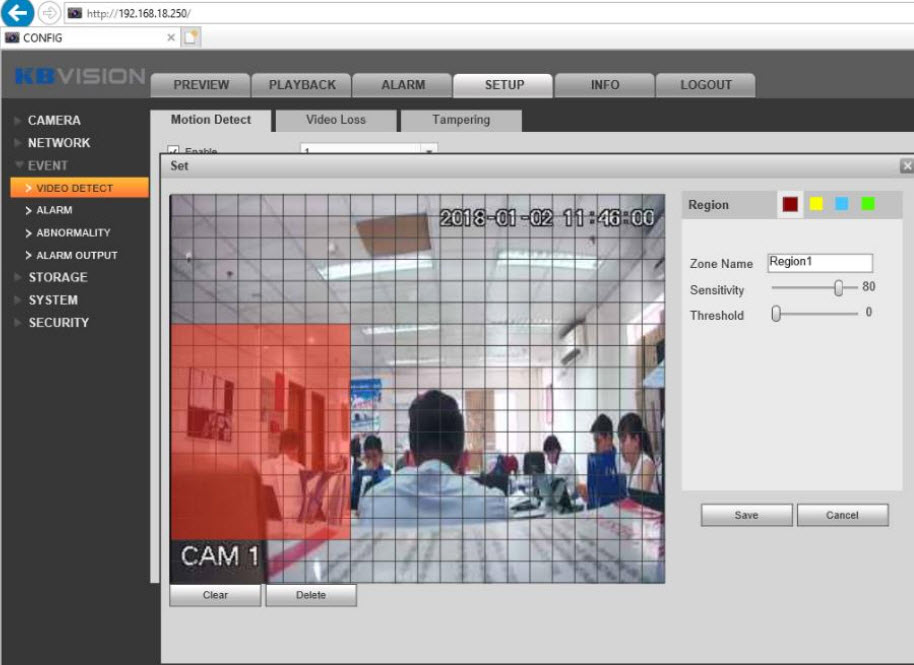This screenshot has height=665, width=914.
Task: Expand the CAMERA section in sidebar
Action: (53, 119)
